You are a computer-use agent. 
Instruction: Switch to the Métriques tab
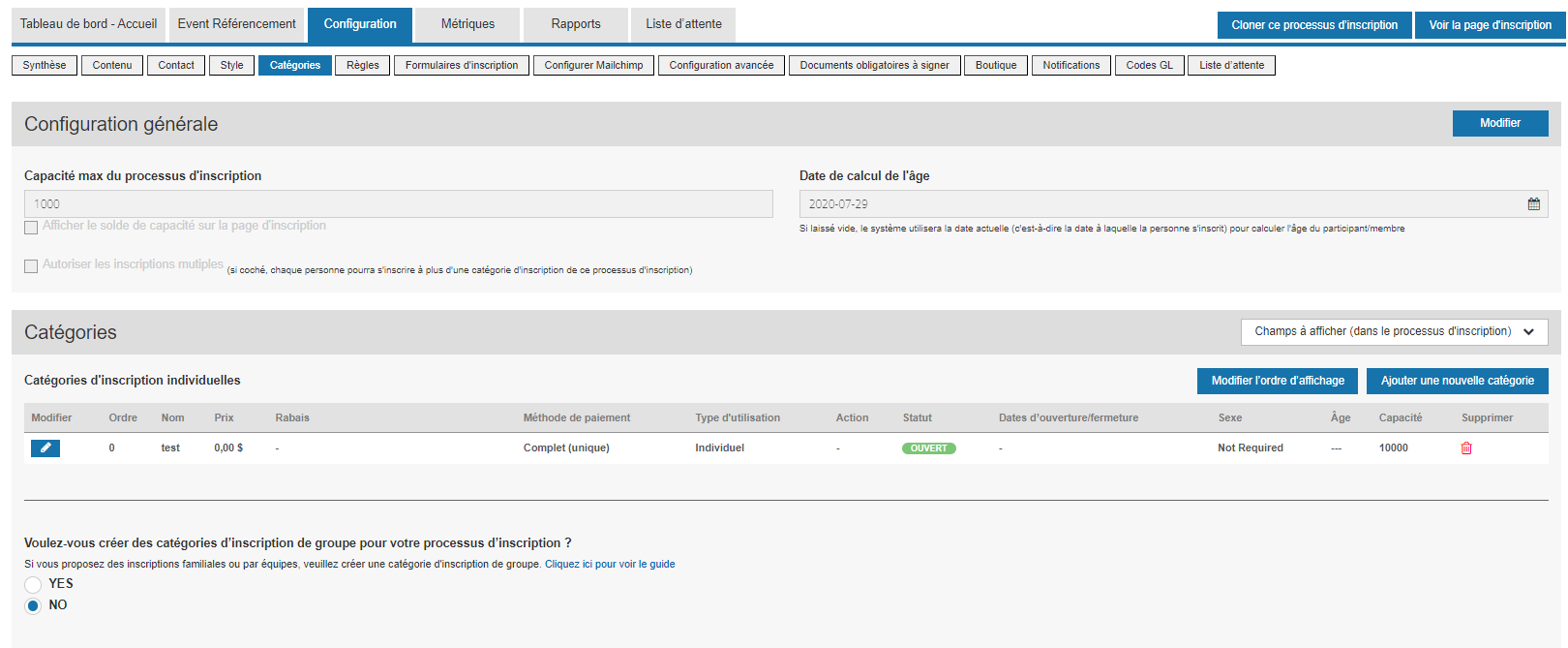[467, 24]
